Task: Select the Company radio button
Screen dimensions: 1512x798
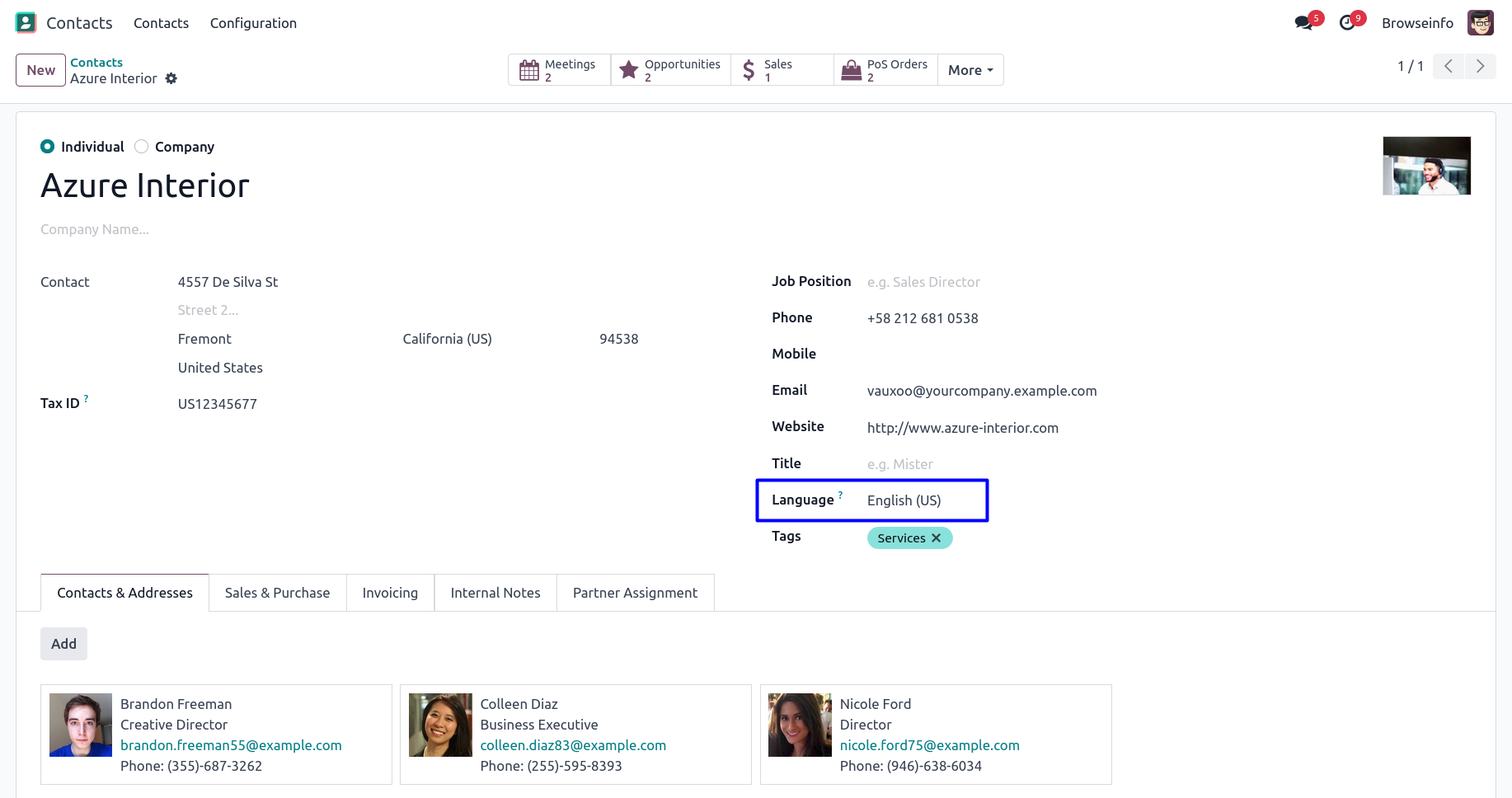Action: (142, 147)
